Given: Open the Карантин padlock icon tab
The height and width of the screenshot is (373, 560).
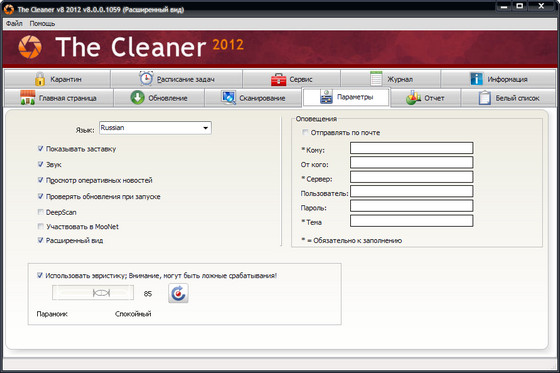Looking at the screenshot, I should click(40, 79).
